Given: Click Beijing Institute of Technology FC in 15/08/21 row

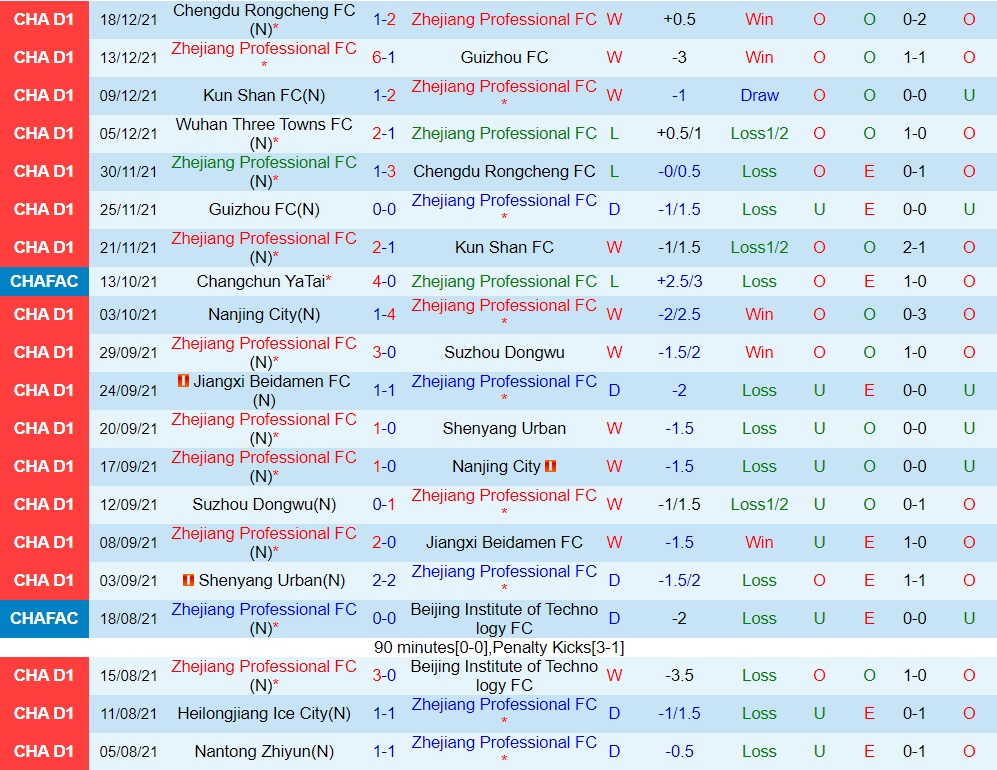Looking at the screenshot, I should [x=504, y=675].
